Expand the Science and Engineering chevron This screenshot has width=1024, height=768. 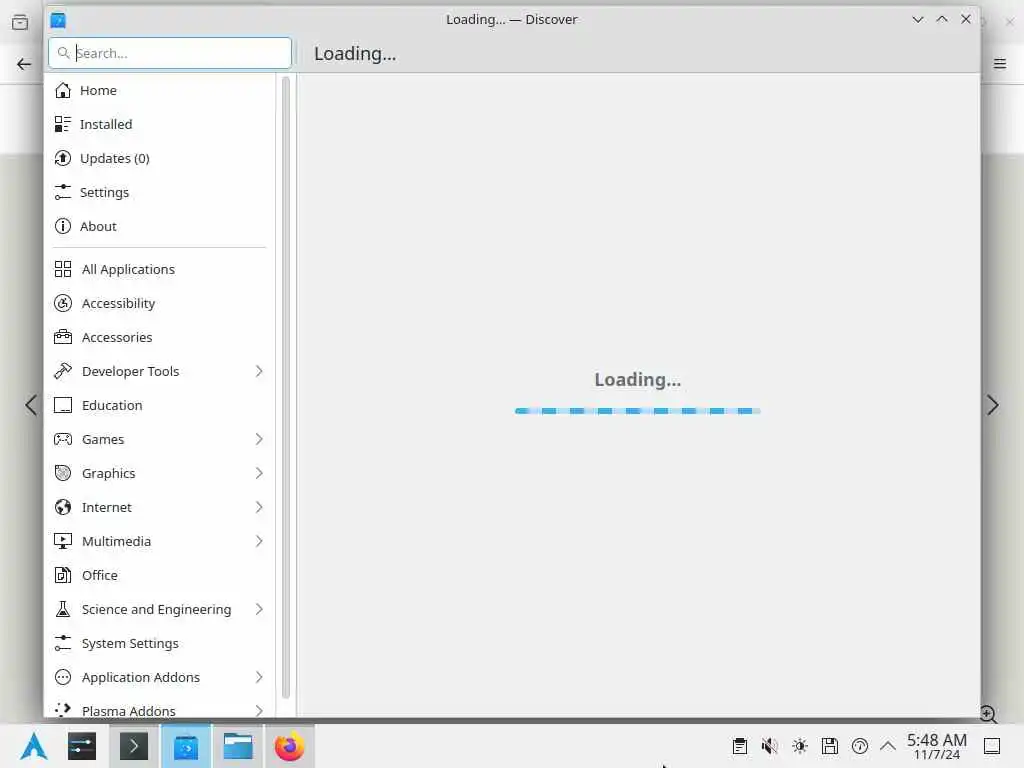pos(259,609)
